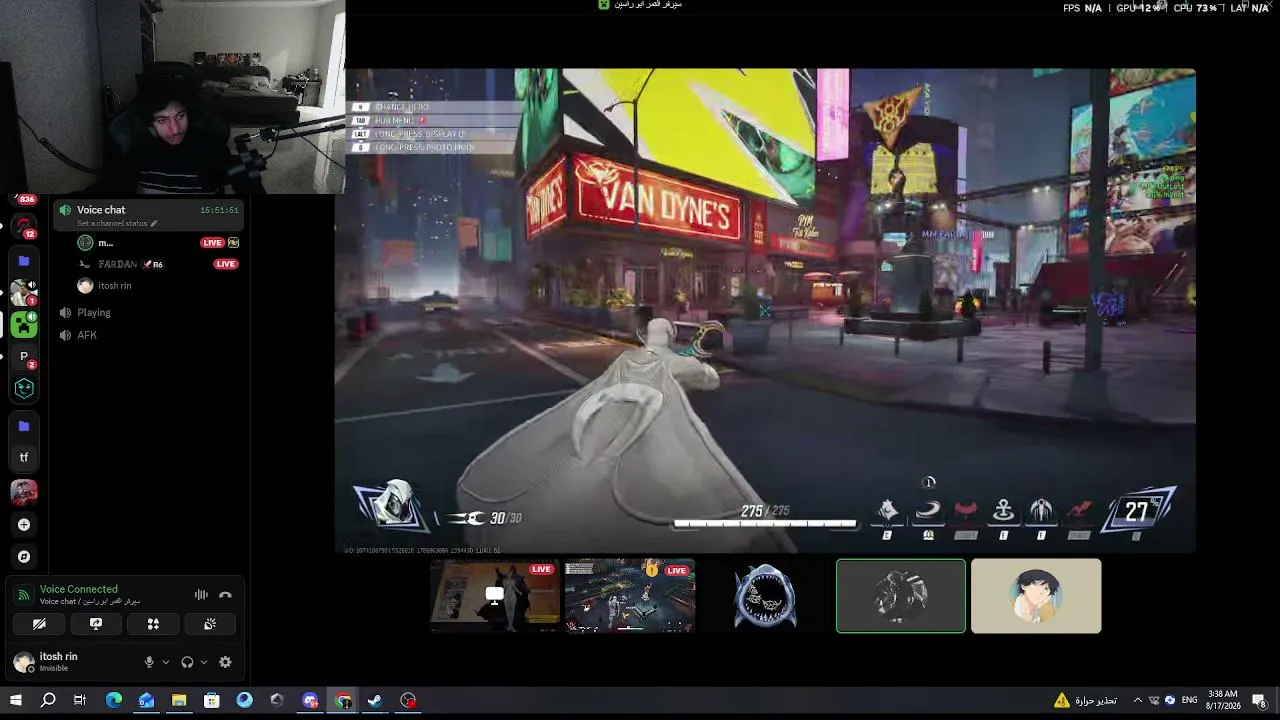Open the server icon labeled tf

click(24, 458)
